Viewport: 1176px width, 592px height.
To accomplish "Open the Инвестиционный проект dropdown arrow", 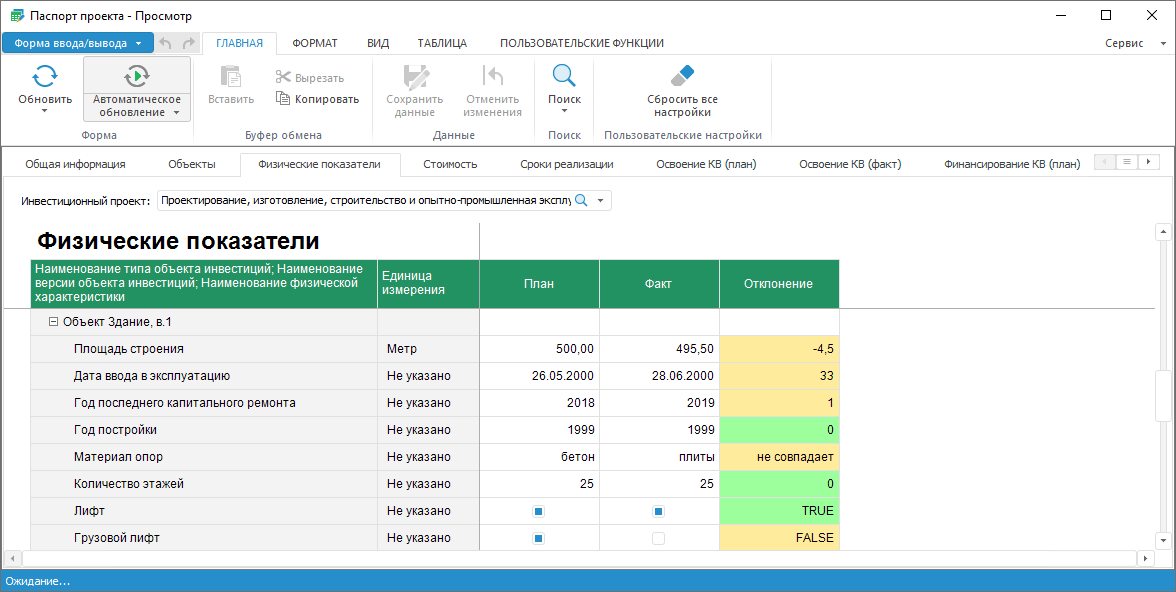I will (x=600, y=201).
